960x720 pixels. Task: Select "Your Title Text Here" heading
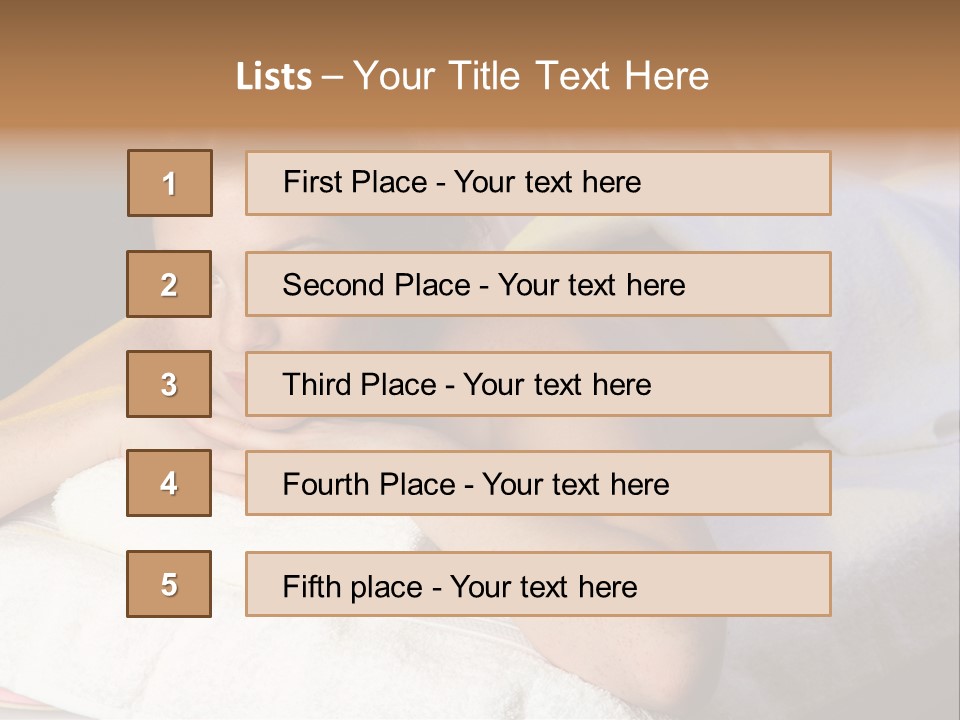[531, 76]
